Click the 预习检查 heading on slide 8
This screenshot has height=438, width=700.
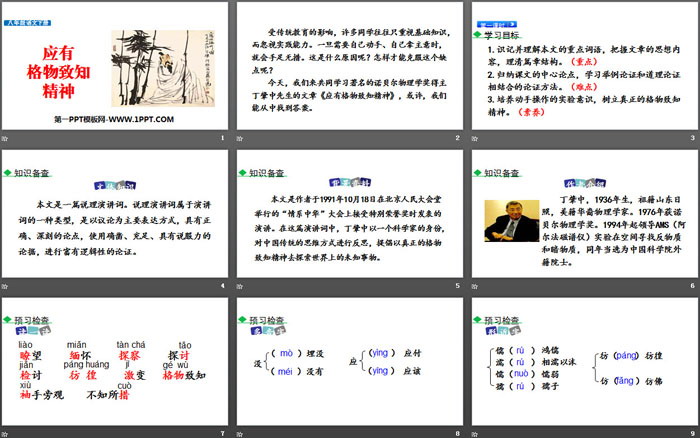268,318
